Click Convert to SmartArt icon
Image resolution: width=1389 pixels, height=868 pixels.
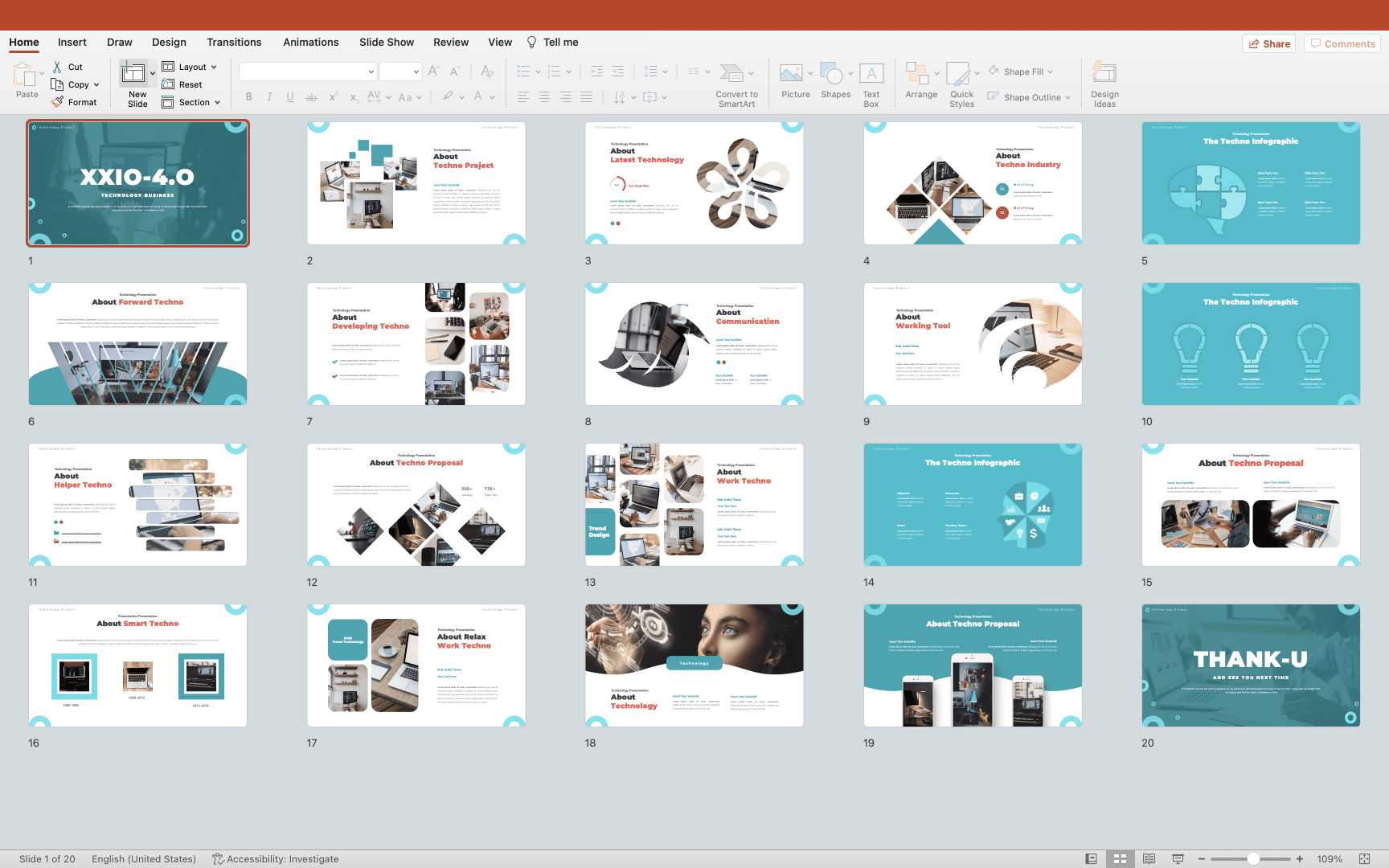coord(731,74)
